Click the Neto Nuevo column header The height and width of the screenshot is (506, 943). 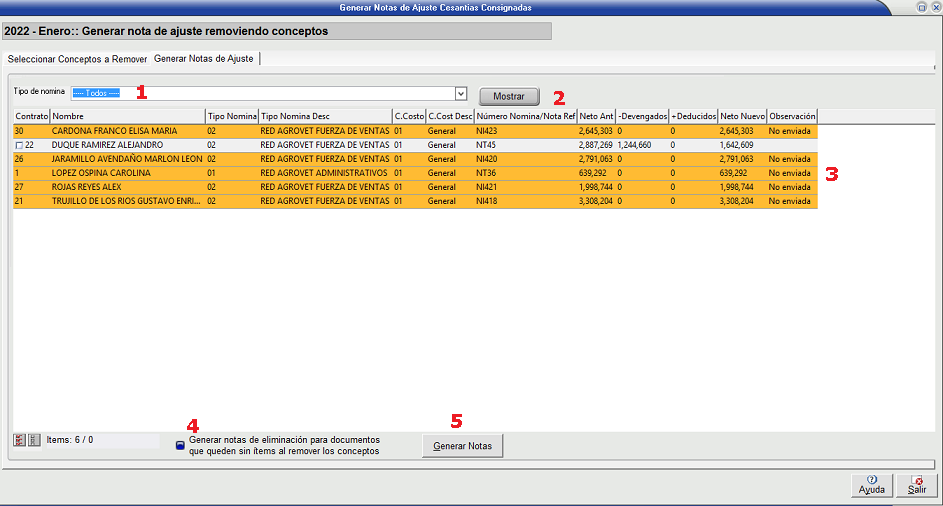741,116
